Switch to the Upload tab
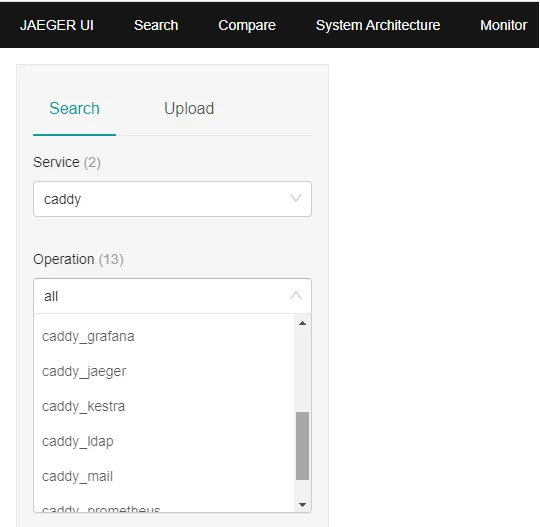This screenshot has height=527, width=540. click(x=189, y=108)
